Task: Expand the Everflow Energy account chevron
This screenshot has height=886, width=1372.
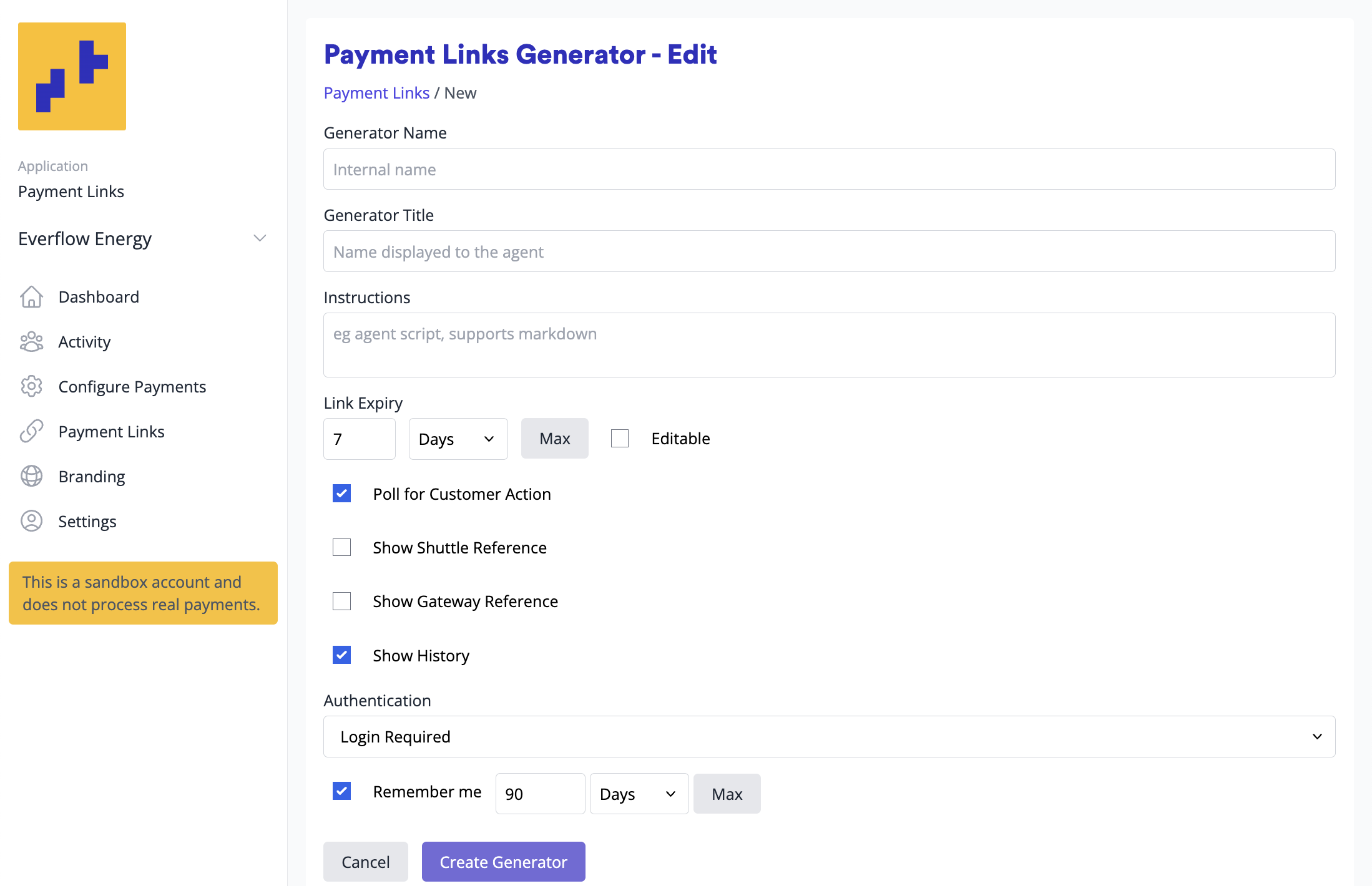Action: 260,238
